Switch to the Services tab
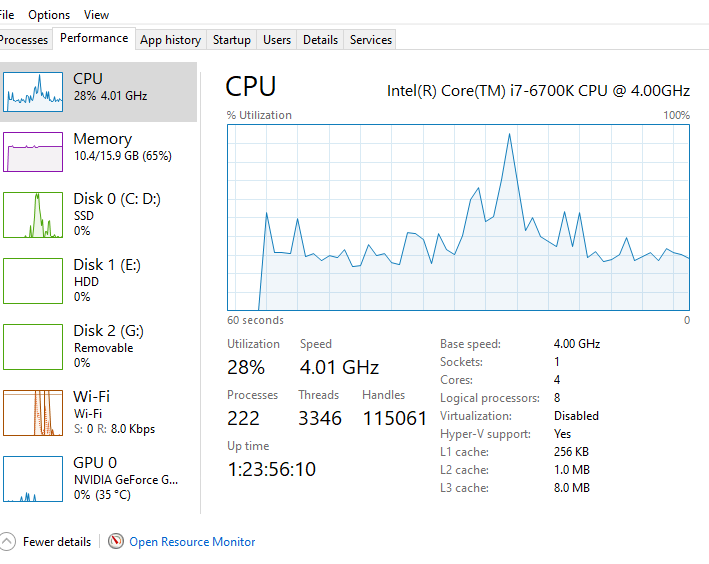This screenshot has height=564, width=709. pyautogui.click(x=370, y=40)
